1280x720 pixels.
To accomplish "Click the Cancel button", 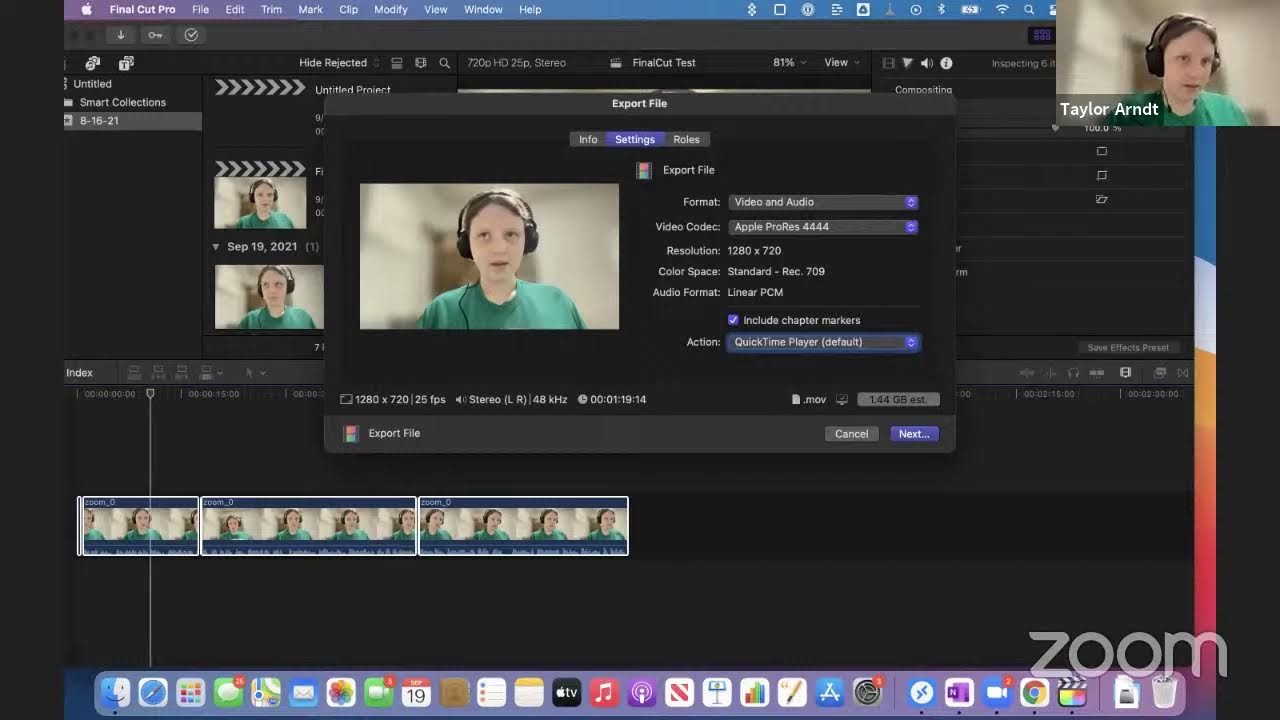I will (852, 434).
